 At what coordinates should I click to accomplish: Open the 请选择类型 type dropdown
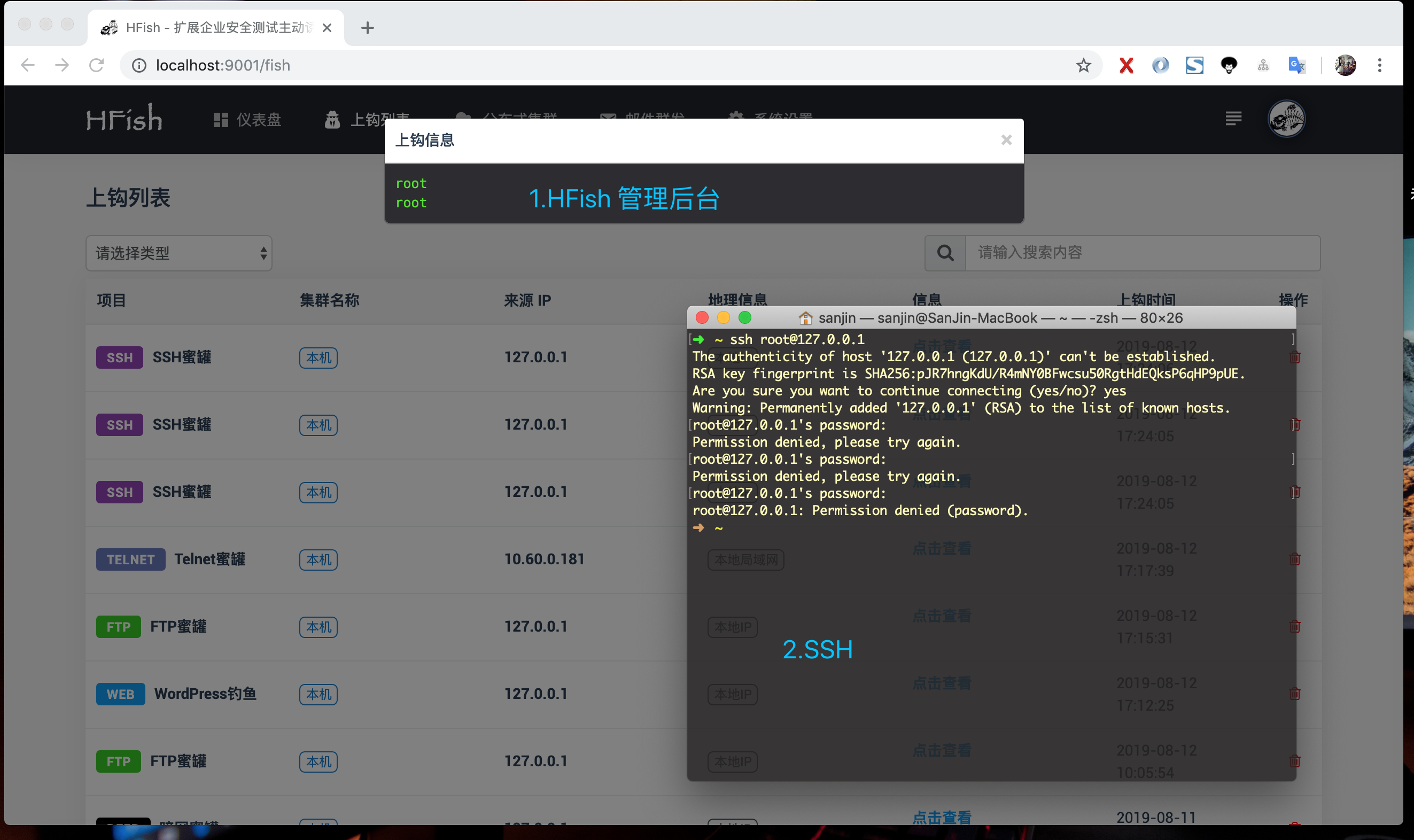(x=179, y=253)
